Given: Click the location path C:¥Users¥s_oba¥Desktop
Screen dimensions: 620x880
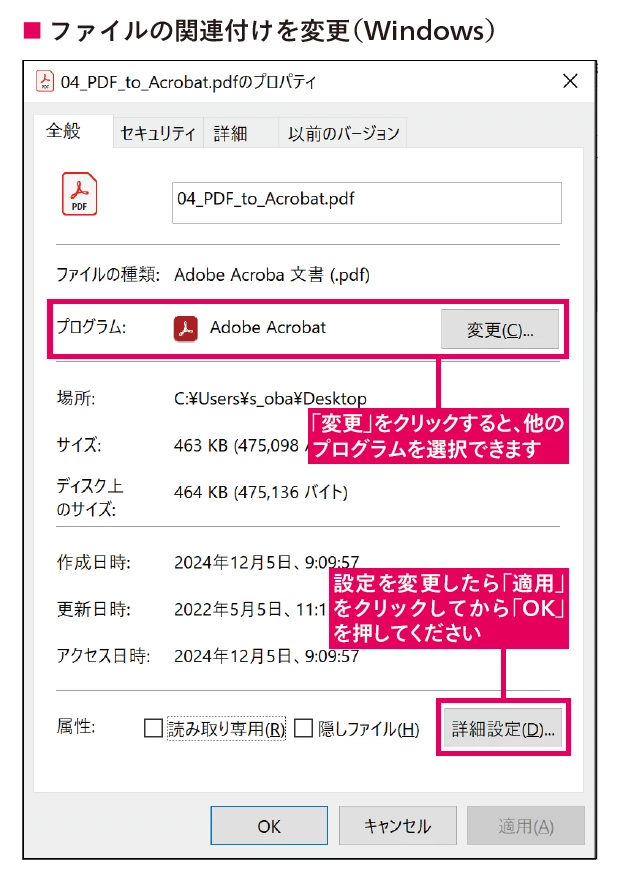Looking at the screenshot, I should [x=270, y=399].
